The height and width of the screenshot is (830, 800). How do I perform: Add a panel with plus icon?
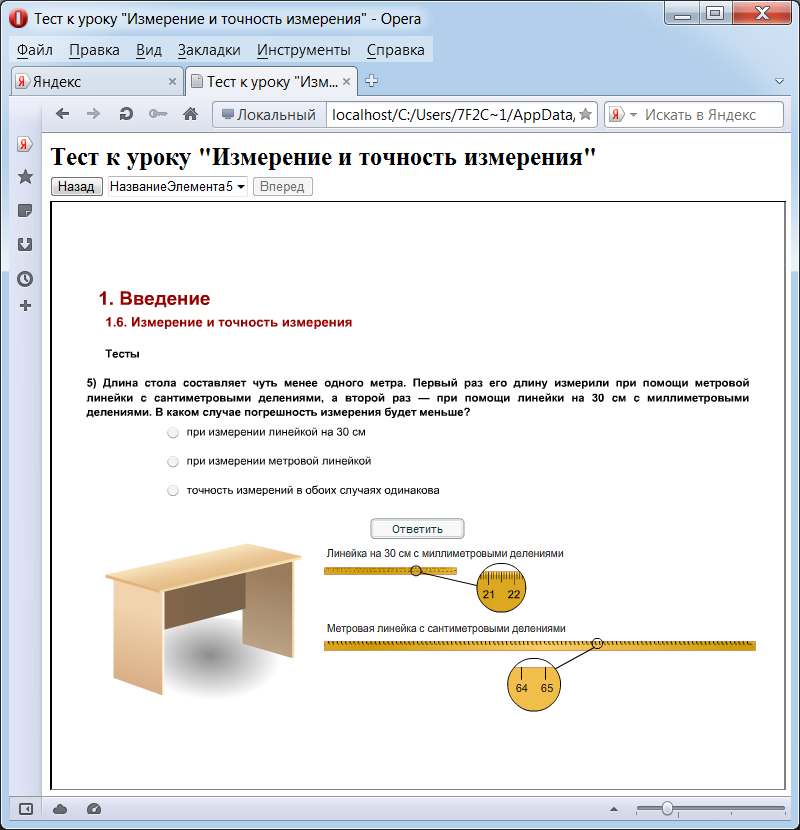click(x=25, y=305)
